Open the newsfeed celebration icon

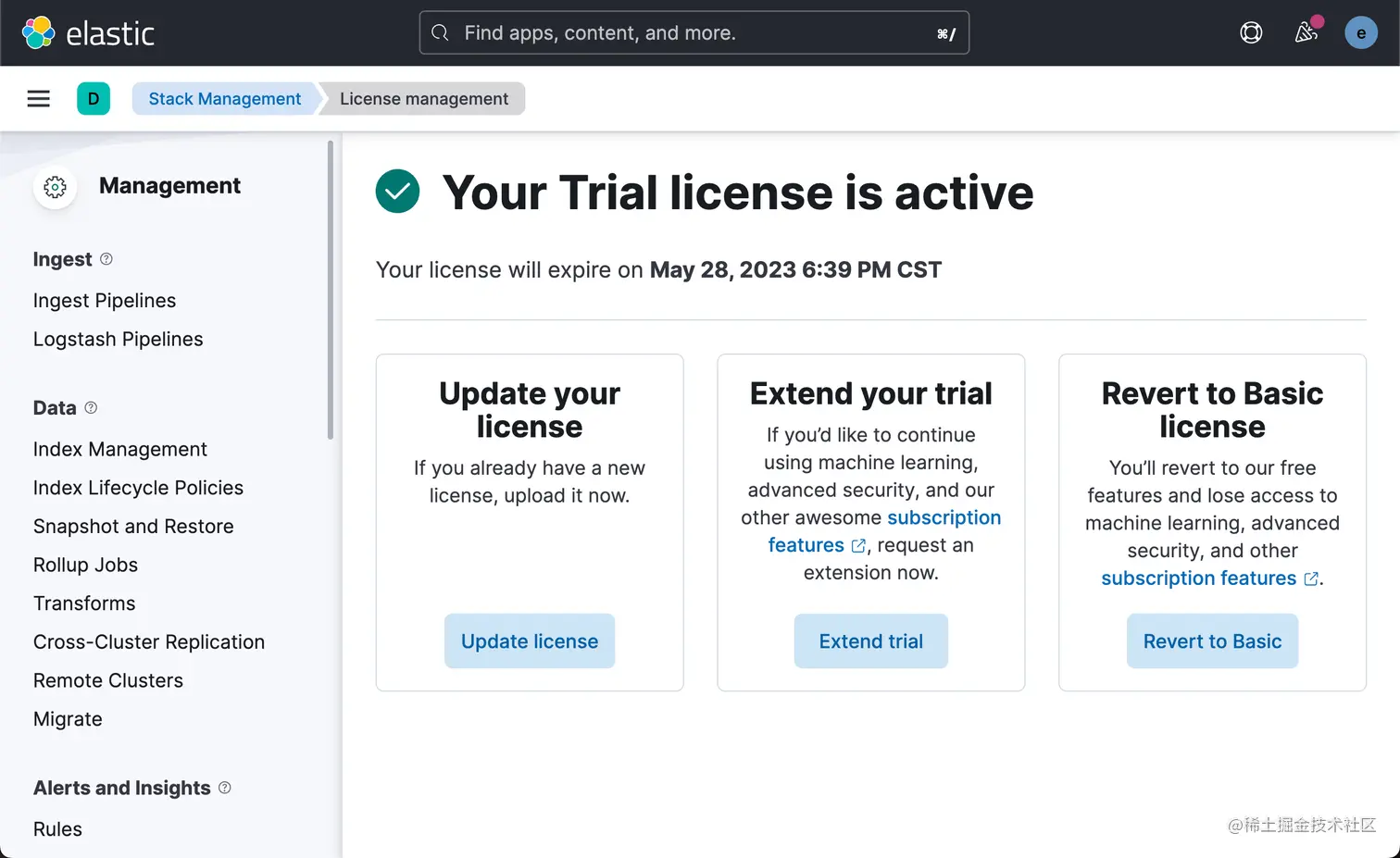(1306, 33)
